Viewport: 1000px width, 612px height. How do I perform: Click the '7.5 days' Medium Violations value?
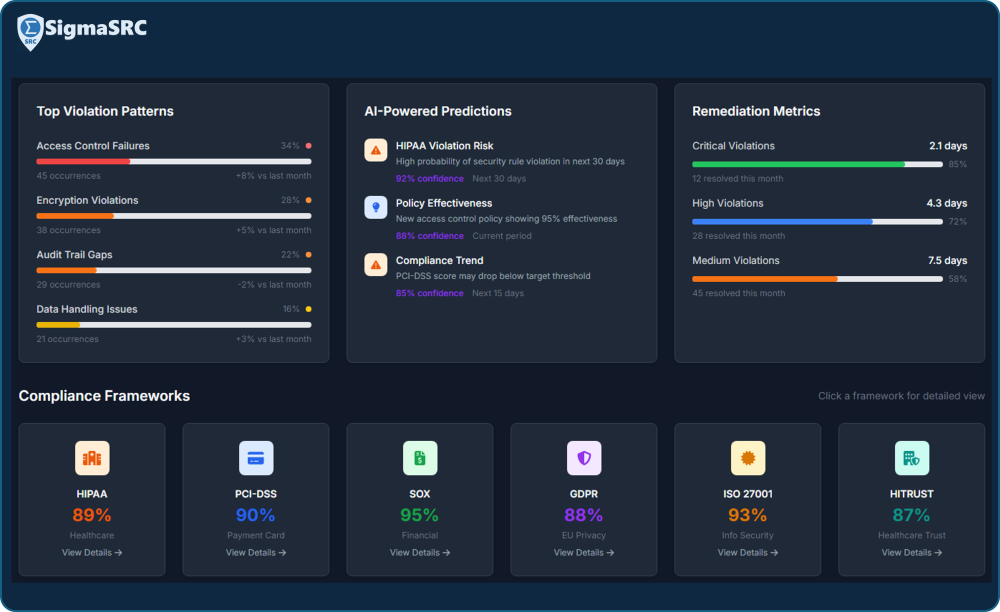[947, 261]
